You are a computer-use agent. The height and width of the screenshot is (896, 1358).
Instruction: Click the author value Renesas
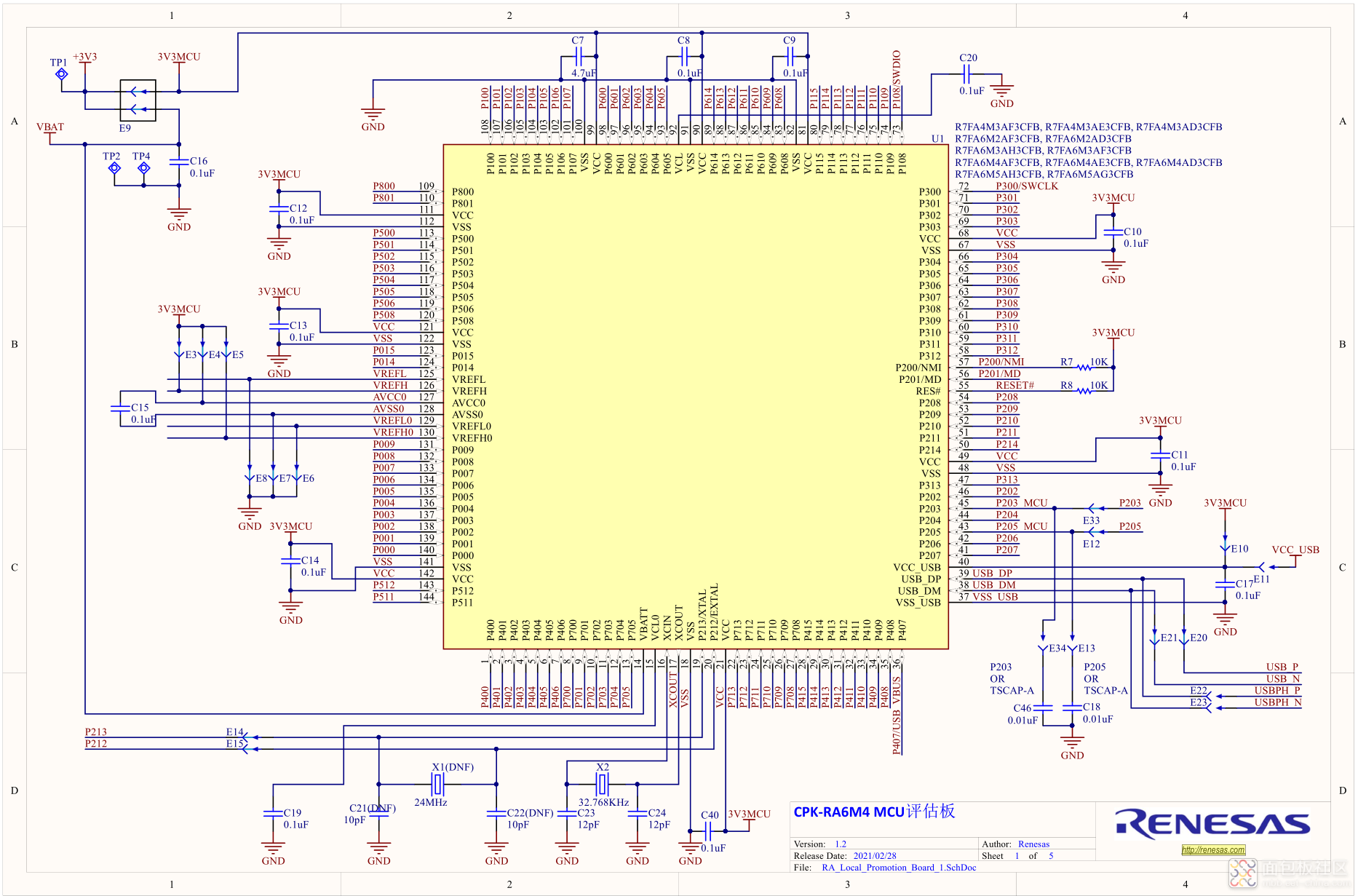(x=1033, y=844)
